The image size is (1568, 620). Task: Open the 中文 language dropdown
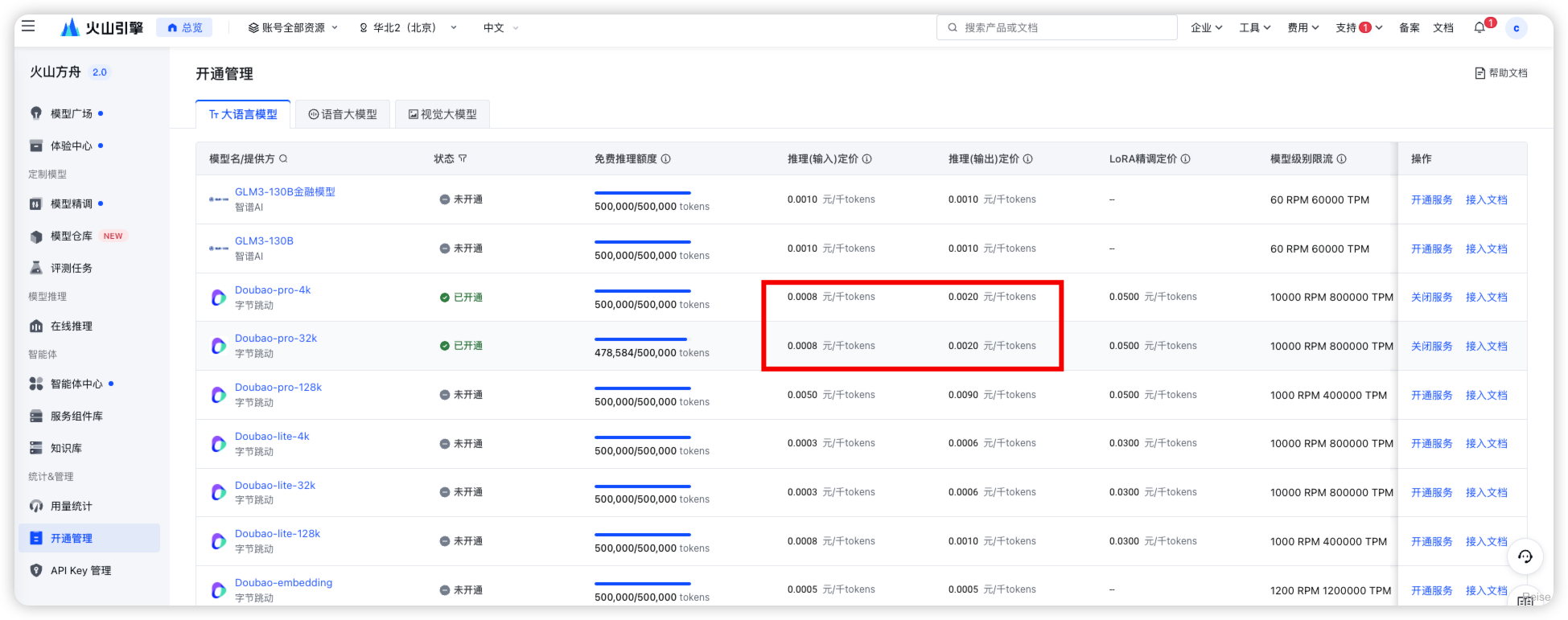(500, 27)
